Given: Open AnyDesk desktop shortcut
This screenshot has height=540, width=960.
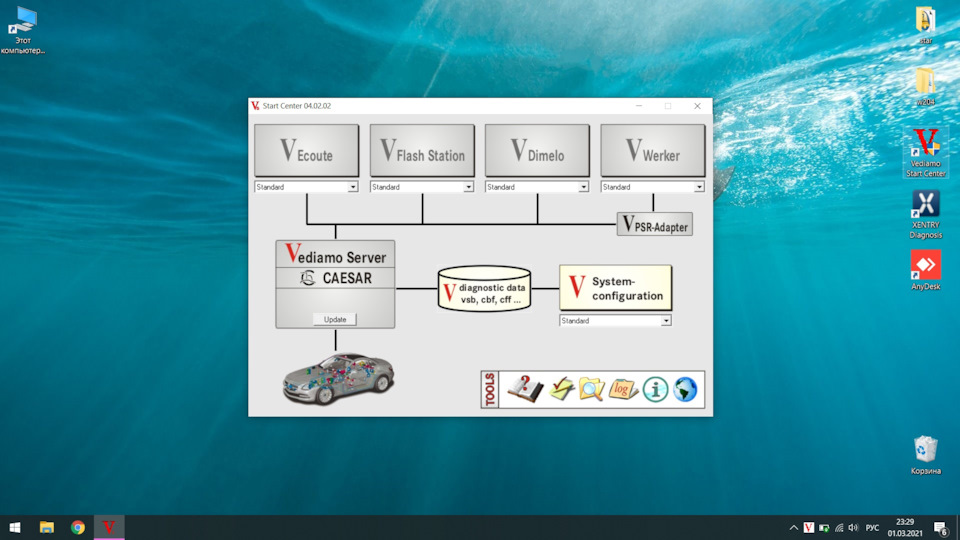Looking at the screenshot, I should click(925, 270).
